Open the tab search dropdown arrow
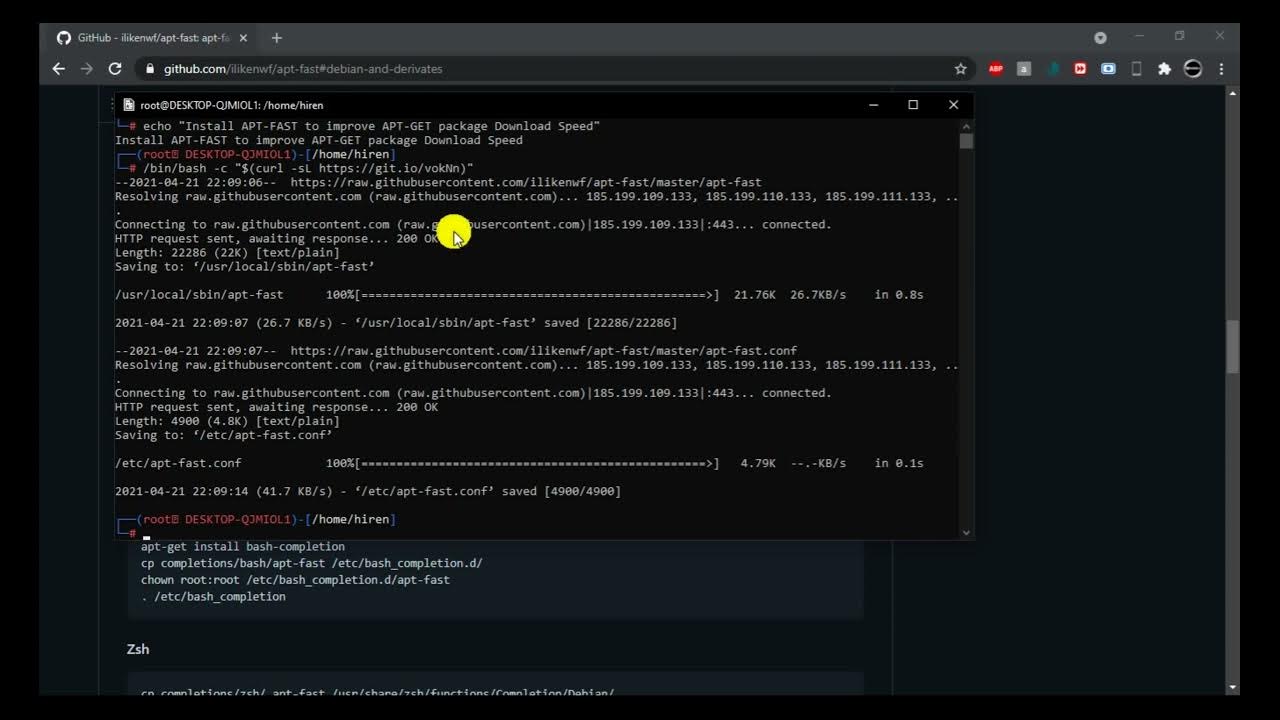The image size is (1280, 720). [x=1100, y=38]
